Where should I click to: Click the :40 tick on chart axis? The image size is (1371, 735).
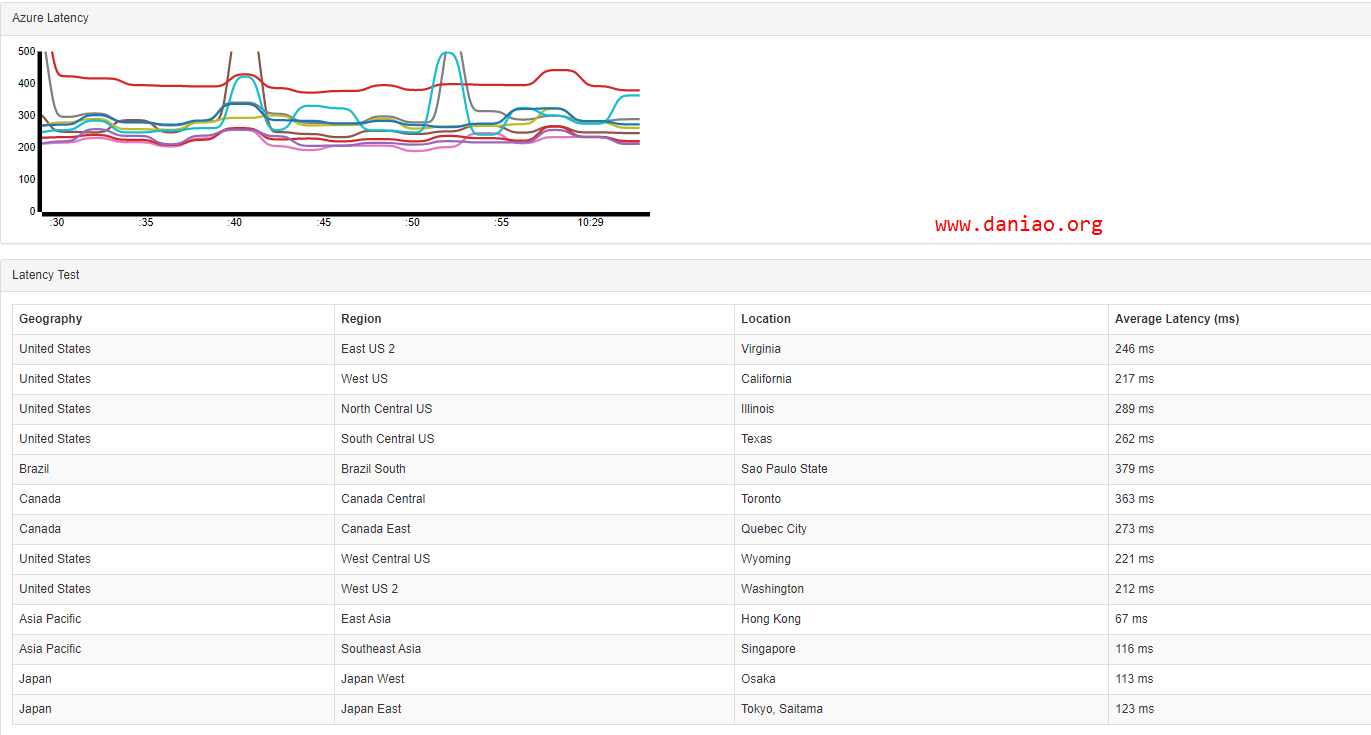(234, 223)
